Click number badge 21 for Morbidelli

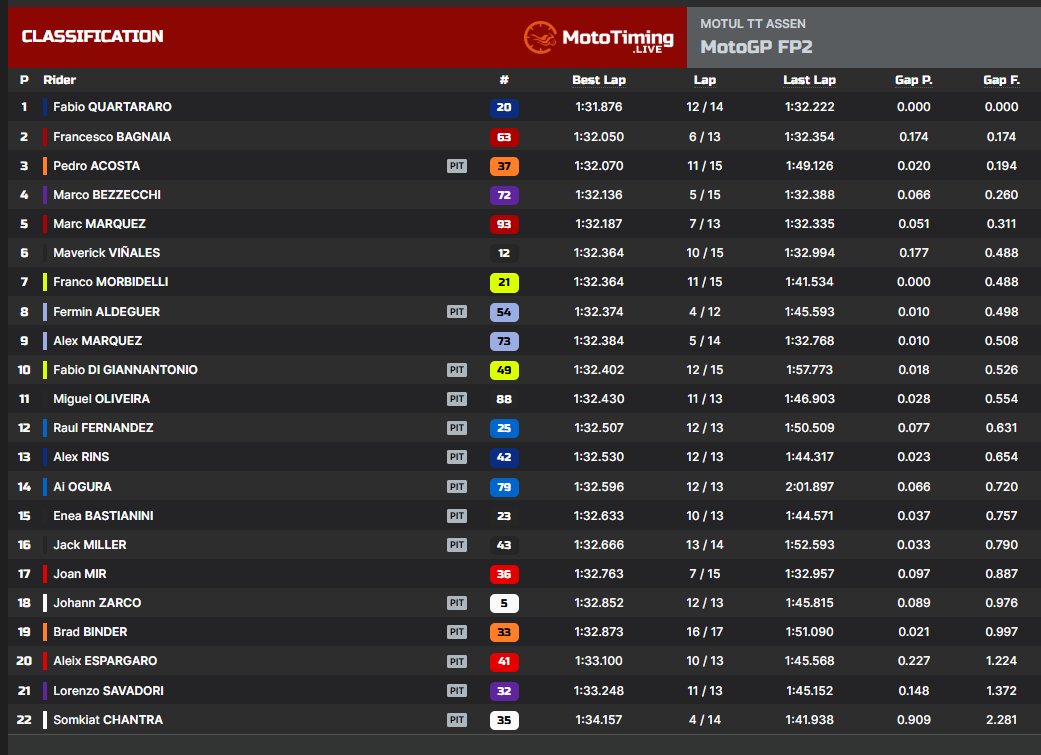click(x=504, y=282)
